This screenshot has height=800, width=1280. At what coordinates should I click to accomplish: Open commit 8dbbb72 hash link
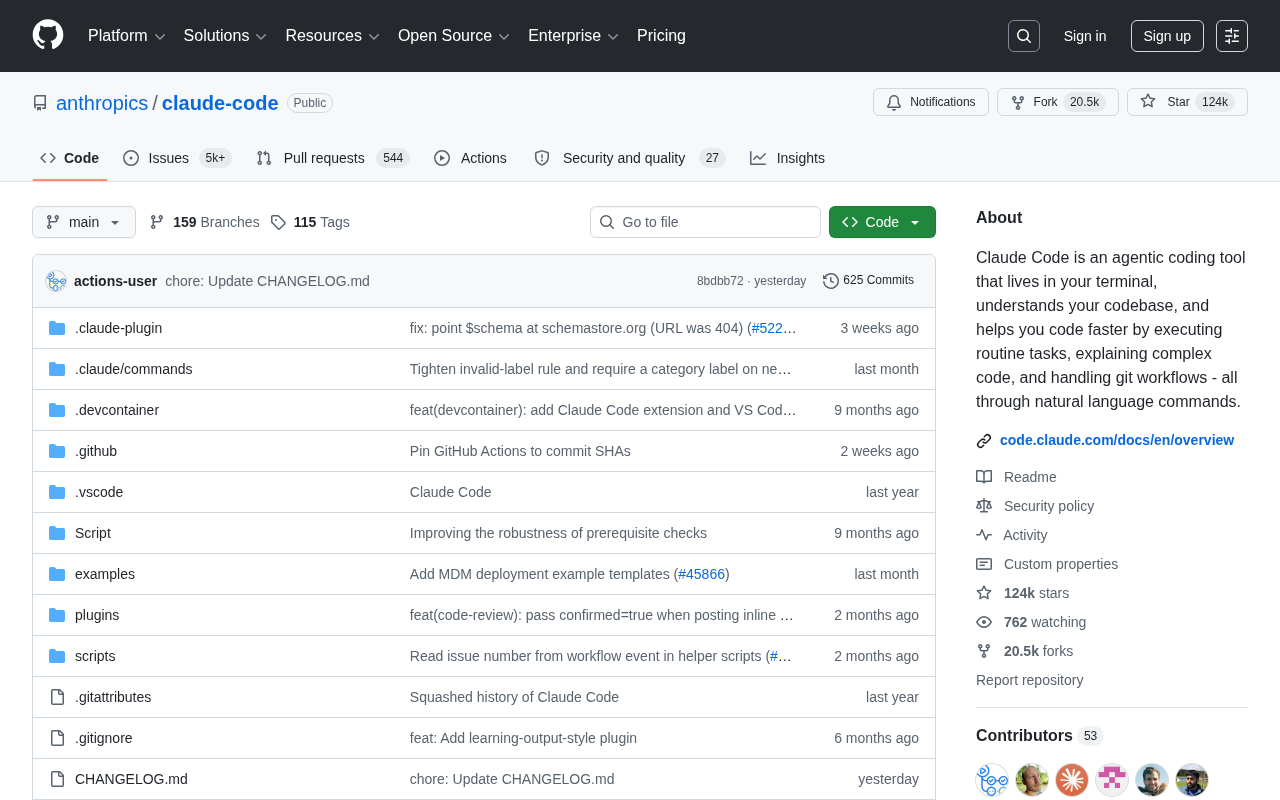720,281
